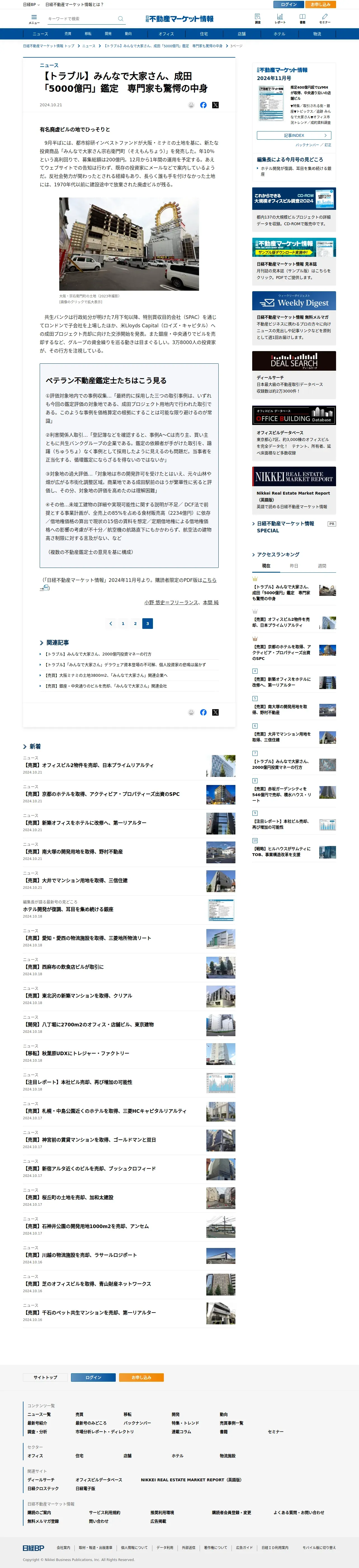Open the 書籍 book icon in header
Viewport: 359px width, 1568px height.
coord(303,18)
